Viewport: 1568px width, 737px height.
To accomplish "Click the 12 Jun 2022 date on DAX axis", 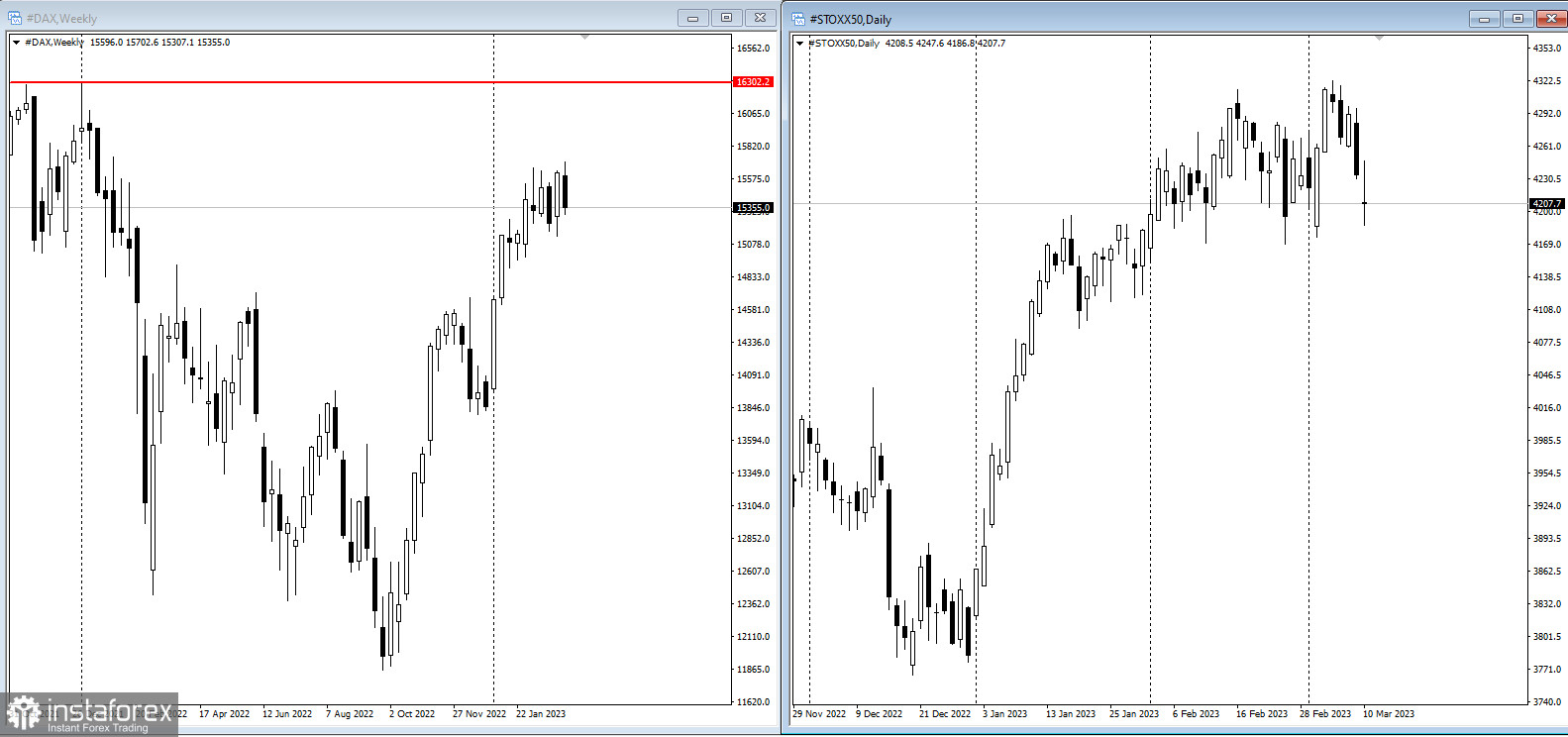I will point(287,714).
